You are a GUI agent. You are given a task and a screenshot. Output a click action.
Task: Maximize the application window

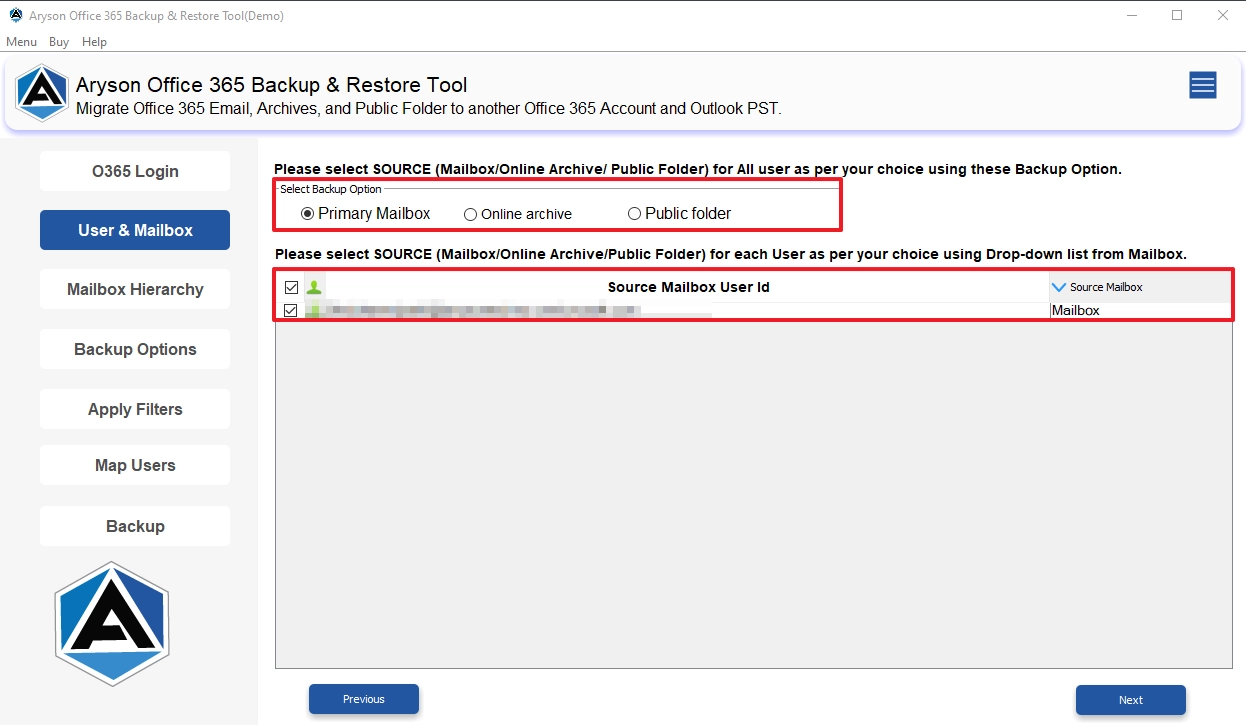[x=1177, y=15]
